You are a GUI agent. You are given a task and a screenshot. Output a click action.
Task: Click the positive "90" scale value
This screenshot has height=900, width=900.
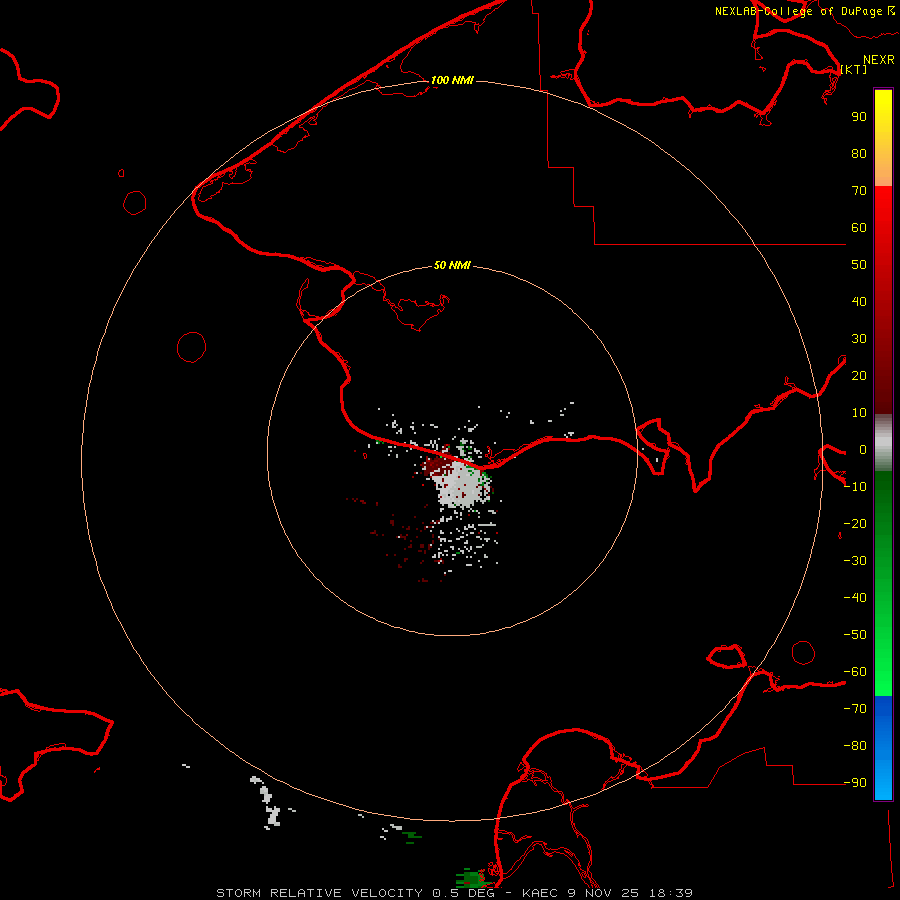pyautogui.click(x=859, y=117)
